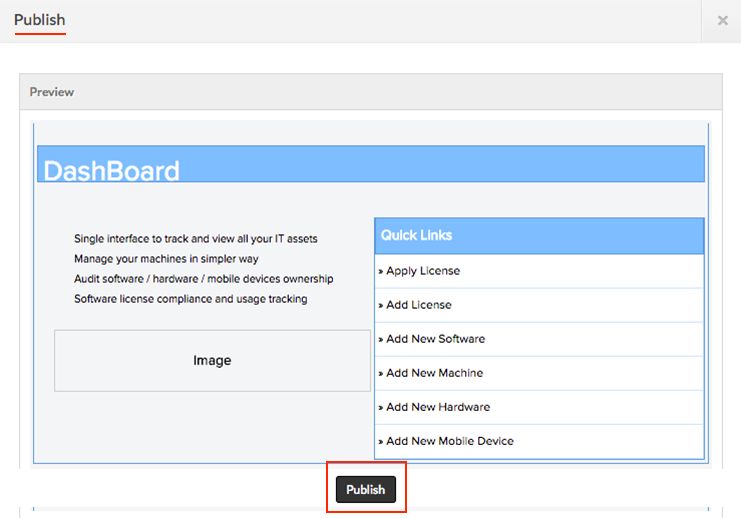The image size is (741, 518).
Task: Select the Publish title tab
Action: pos(40,20)
